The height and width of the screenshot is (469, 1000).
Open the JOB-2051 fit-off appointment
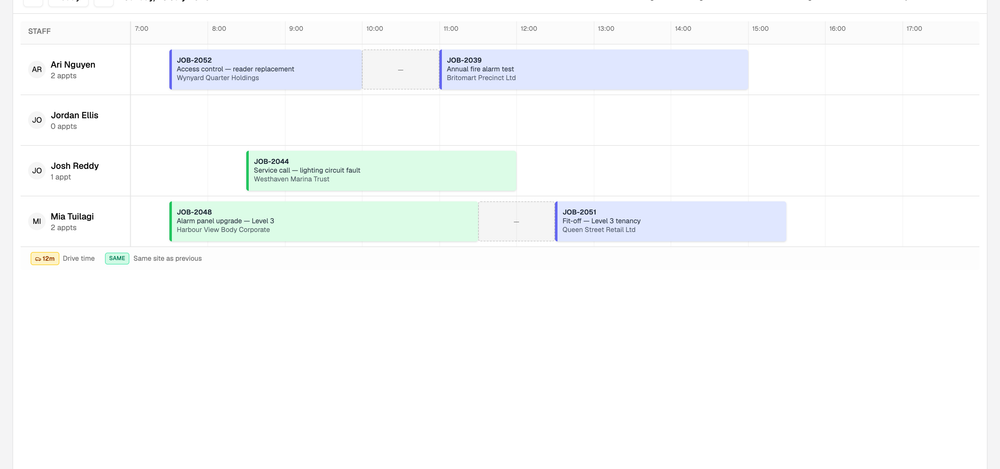(670, 221)
